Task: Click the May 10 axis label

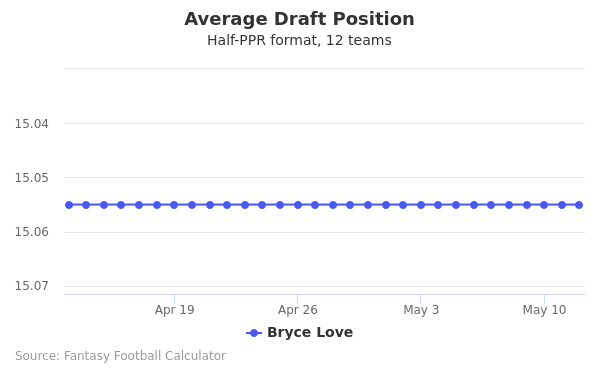Action: [544, 310]
